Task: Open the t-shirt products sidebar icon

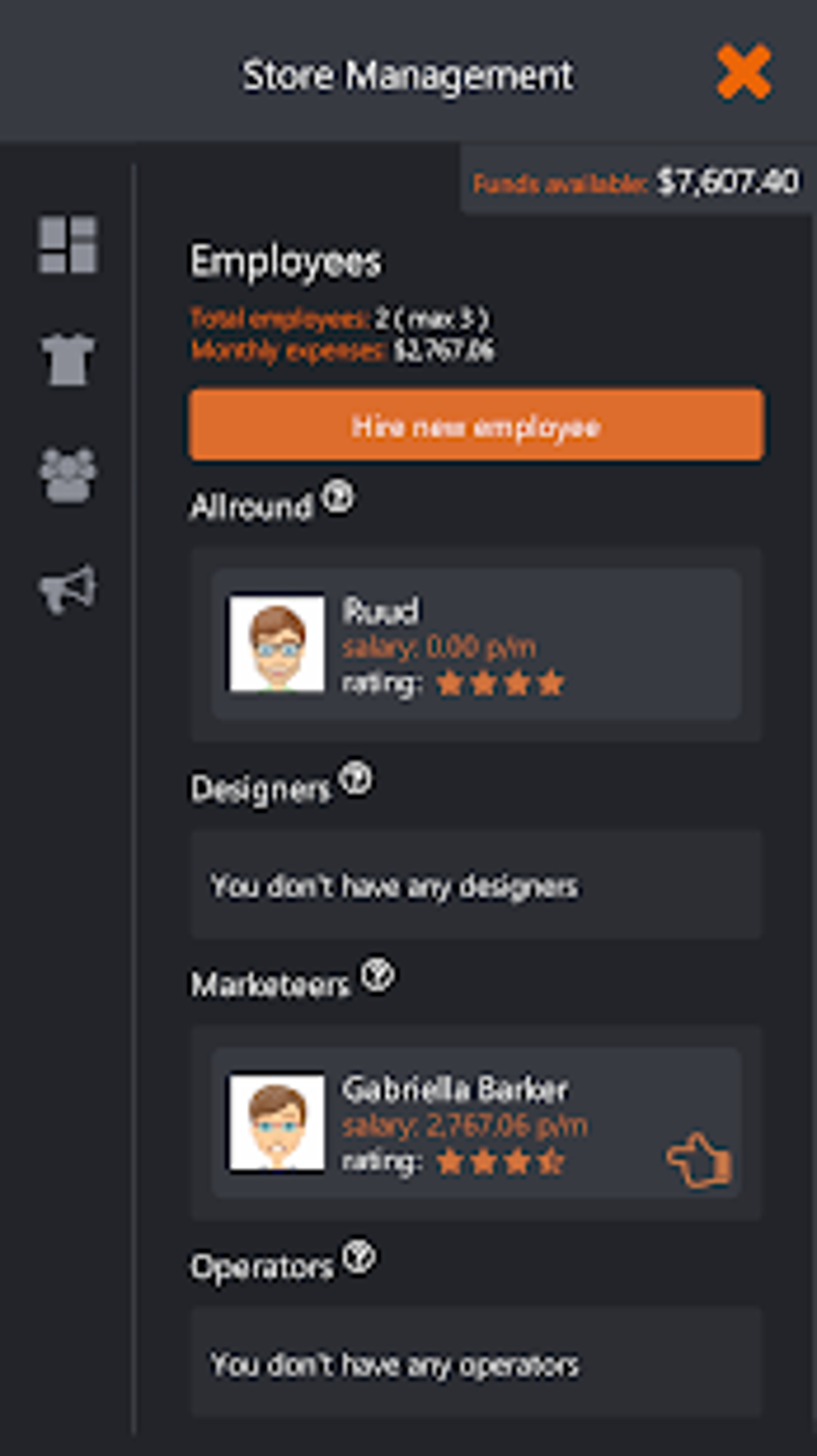Action: coord(68,359)
